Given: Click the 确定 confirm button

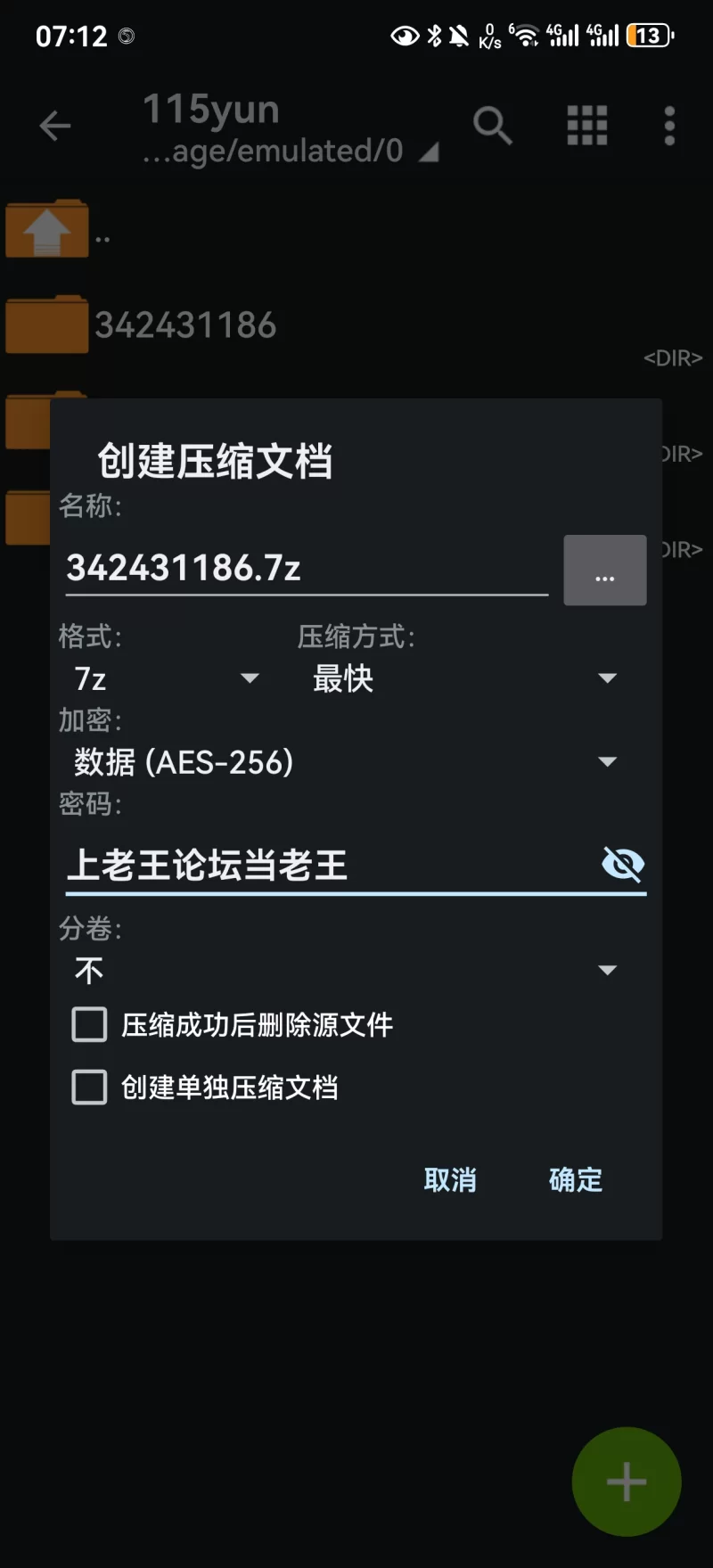Looking at the screenshot, I should coord(576,1180).
